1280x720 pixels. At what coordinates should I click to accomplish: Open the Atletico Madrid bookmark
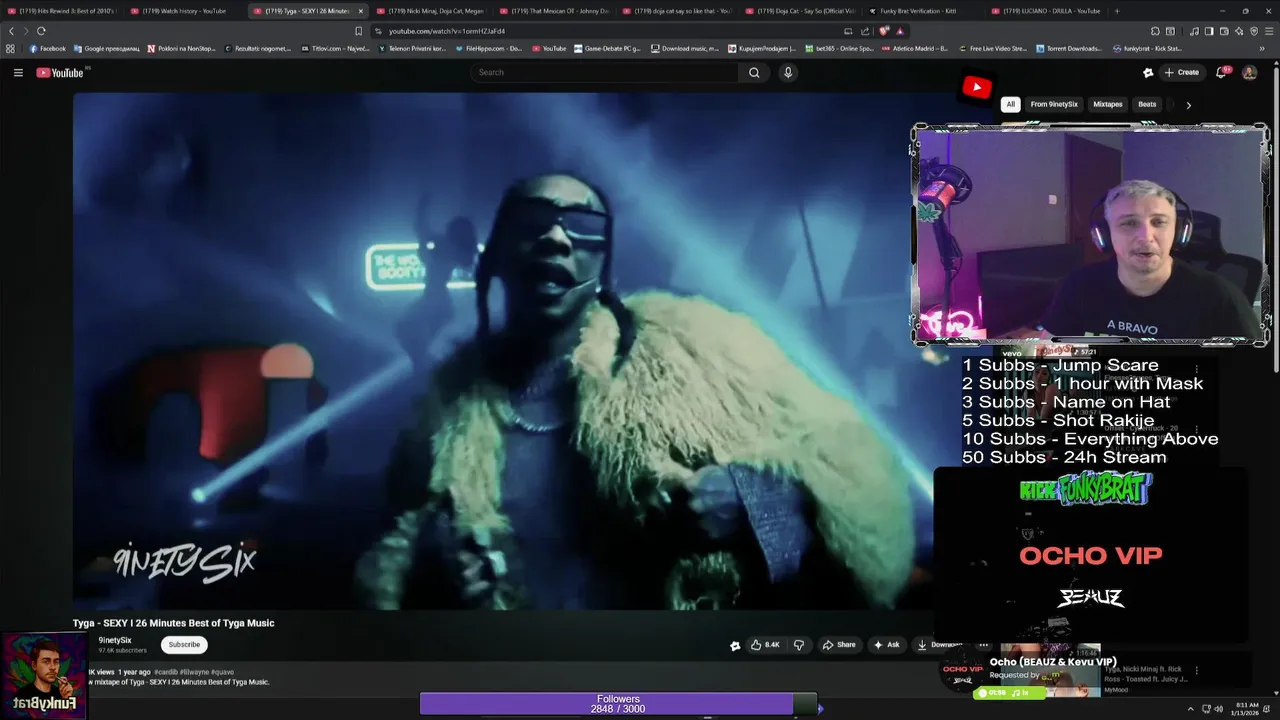click(914, 48)
